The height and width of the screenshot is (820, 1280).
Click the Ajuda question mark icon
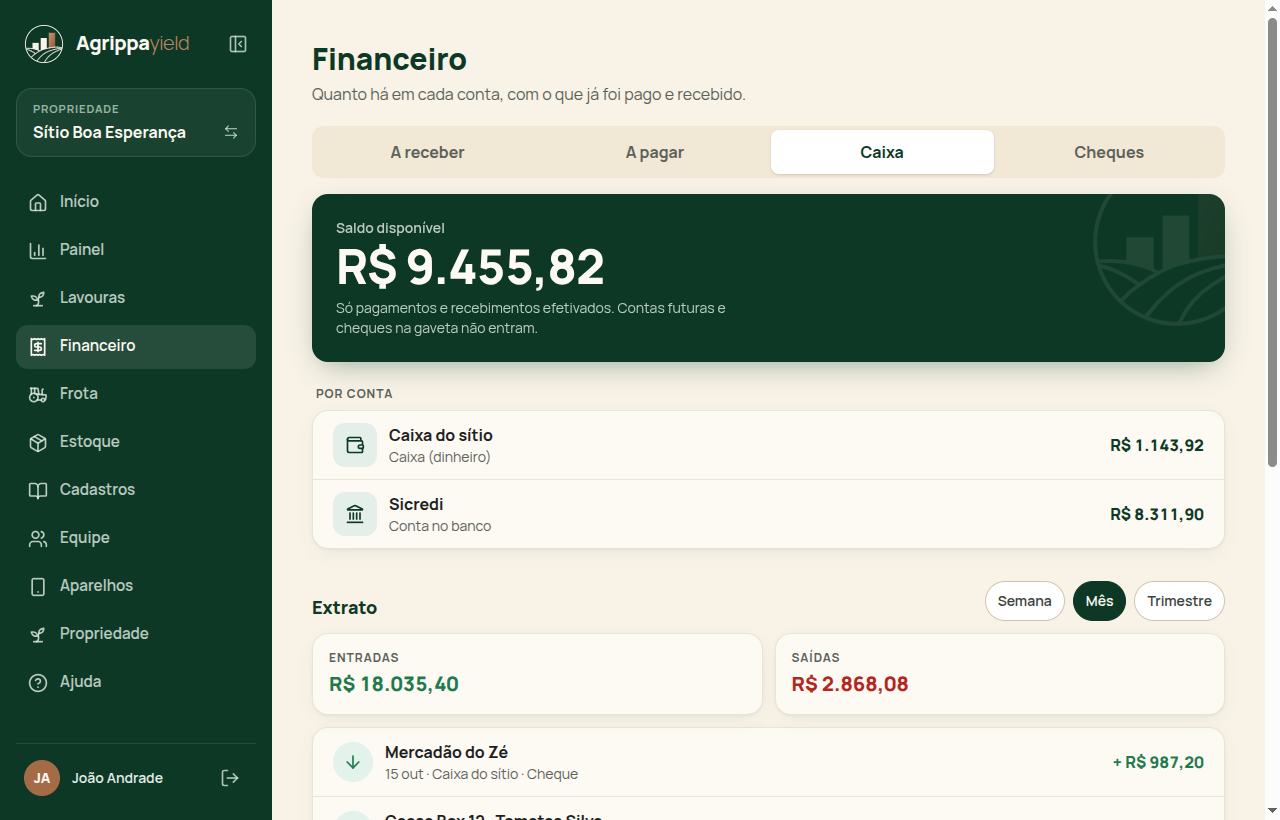(38, 682)
